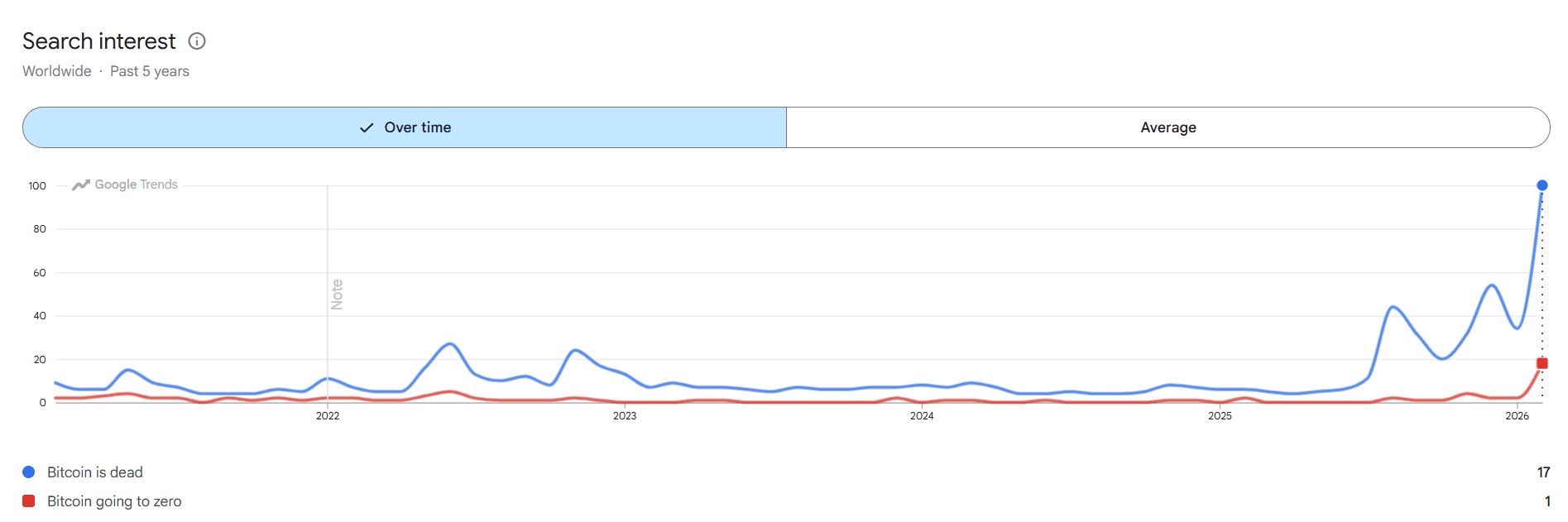The image size is (1568, 522).
Task: Click the value 17 next to Bitcoin is dead
Action: pos(1544,472)
